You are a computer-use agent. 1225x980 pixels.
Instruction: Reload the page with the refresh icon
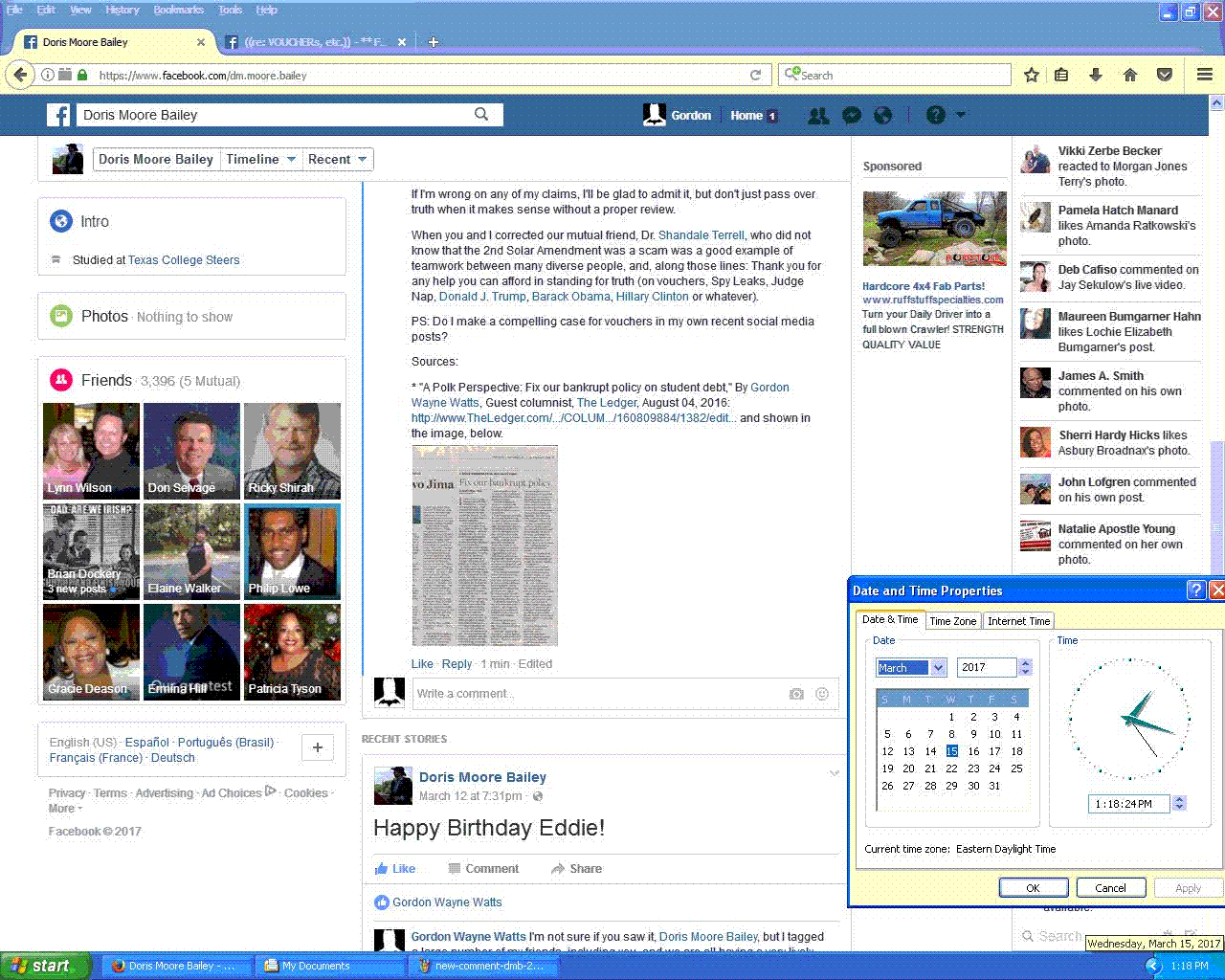pyautogui.click(x=755, y=75)
